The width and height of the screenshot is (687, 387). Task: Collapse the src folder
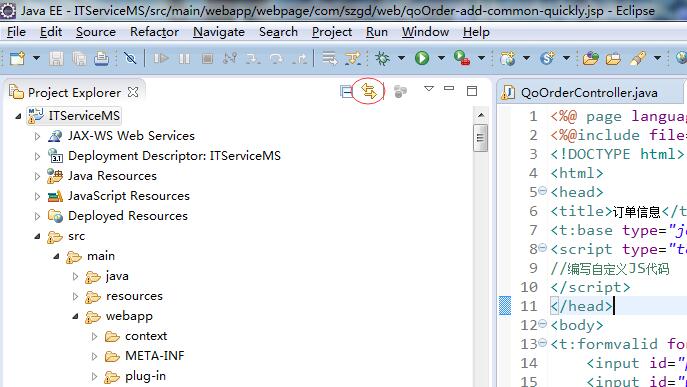[x=37, y=236]
